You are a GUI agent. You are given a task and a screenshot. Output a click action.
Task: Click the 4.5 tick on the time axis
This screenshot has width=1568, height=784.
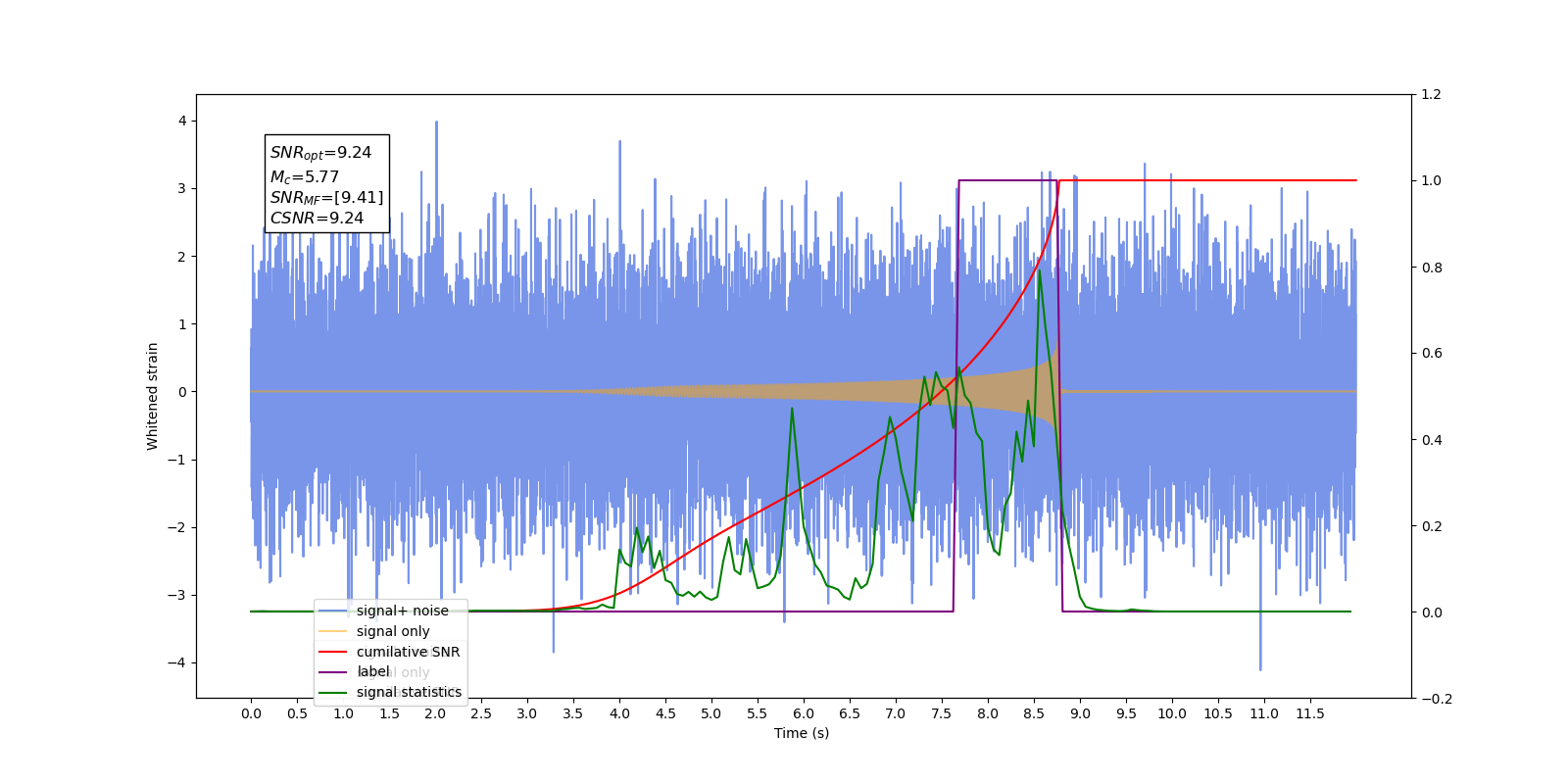pos(665,713)
